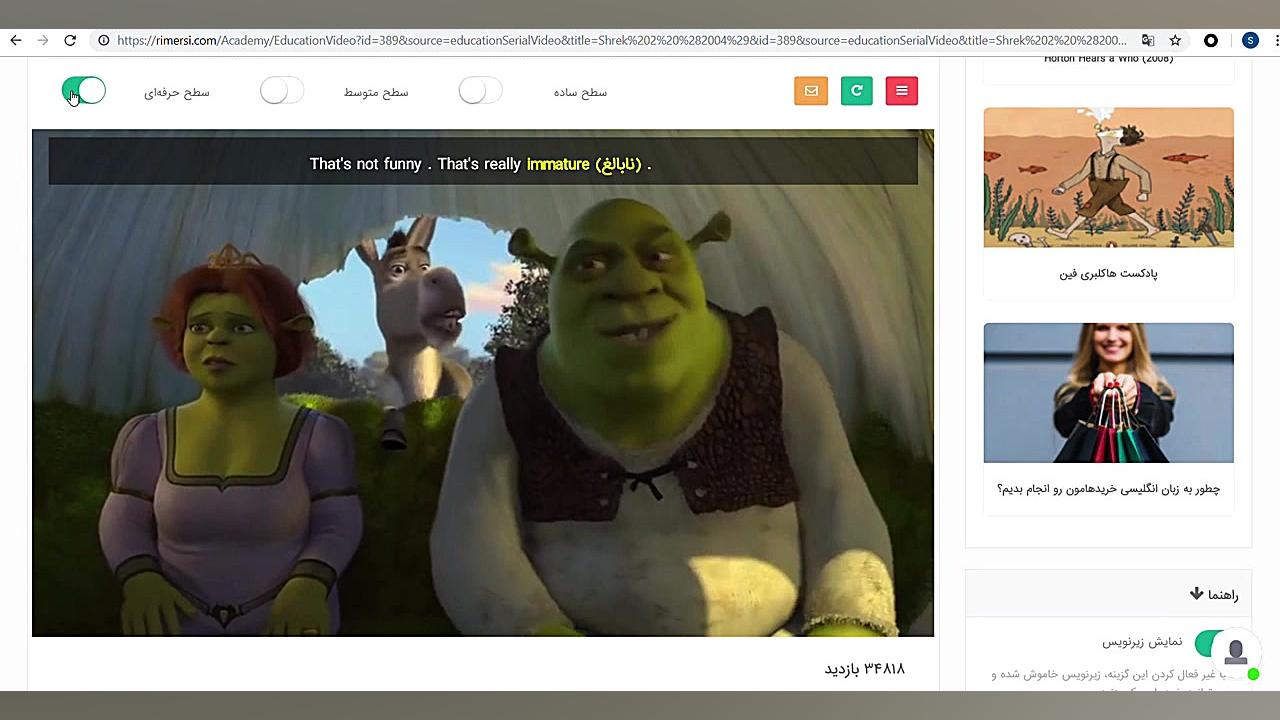Turn off the professional level (سطح حرفه‌ای) toggle

tap(84, 91)
